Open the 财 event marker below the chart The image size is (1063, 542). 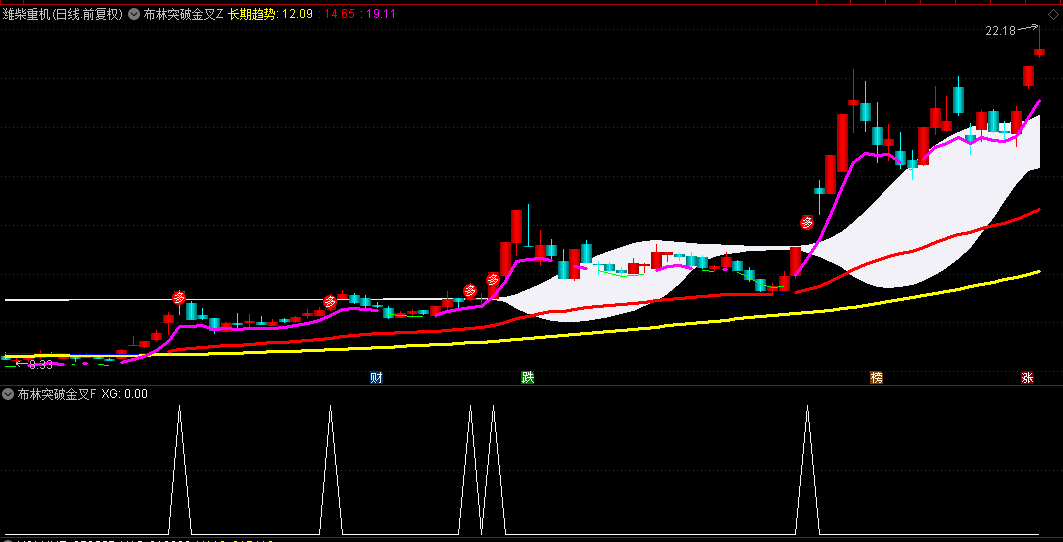[376, 378]
